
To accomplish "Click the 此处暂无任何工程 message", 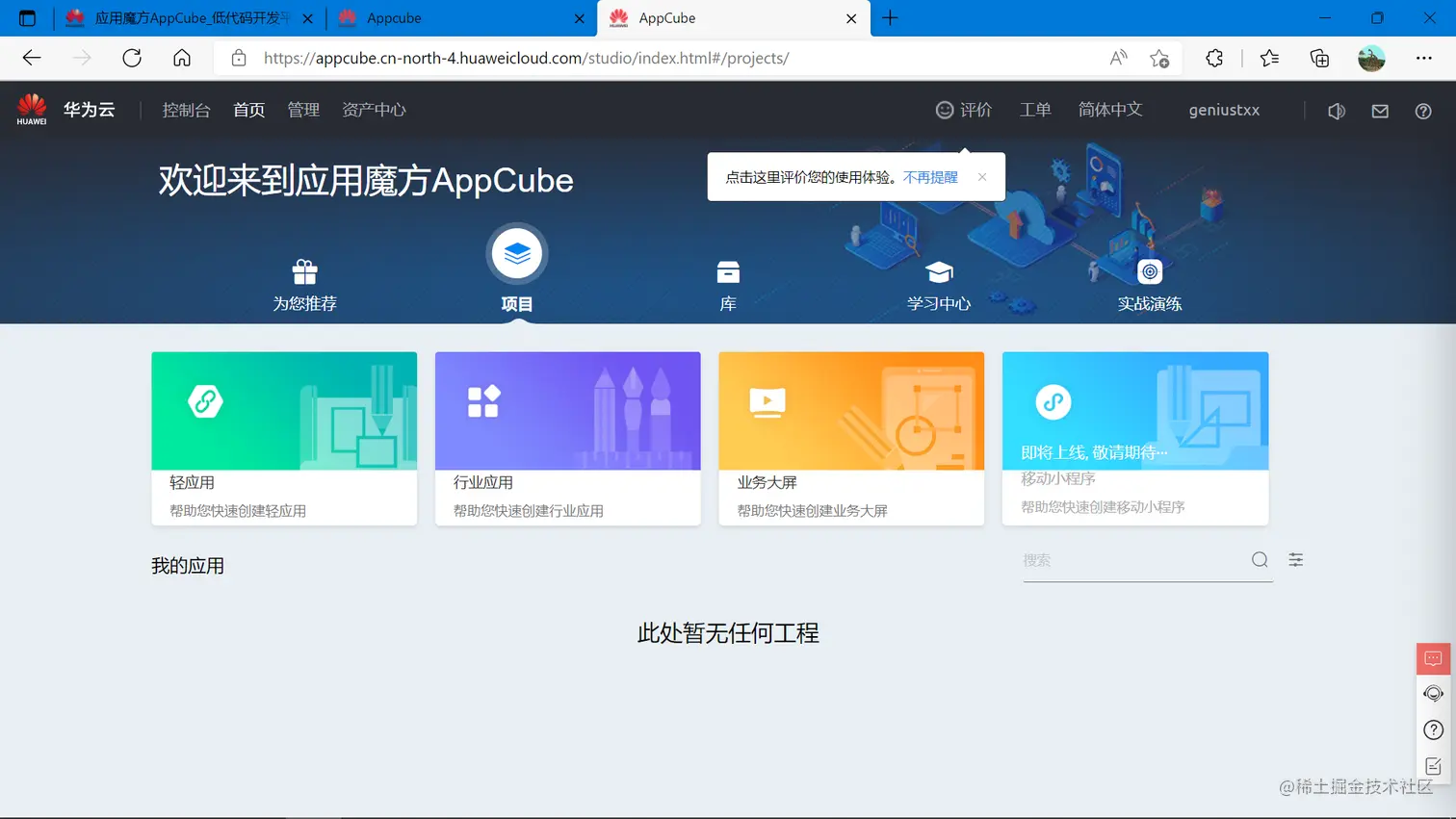I will pyautogui.click(x=728, y=633).
